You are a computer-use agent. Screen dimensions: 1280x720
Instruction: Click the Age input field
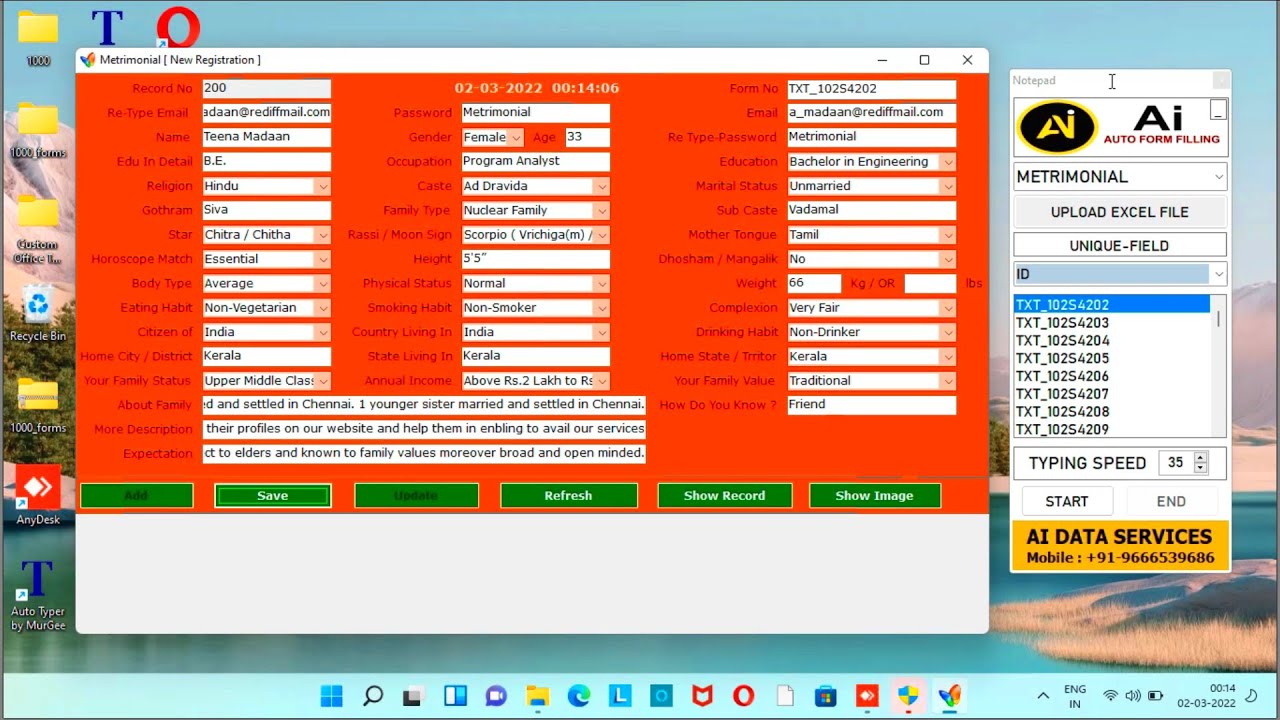[587, 137]
